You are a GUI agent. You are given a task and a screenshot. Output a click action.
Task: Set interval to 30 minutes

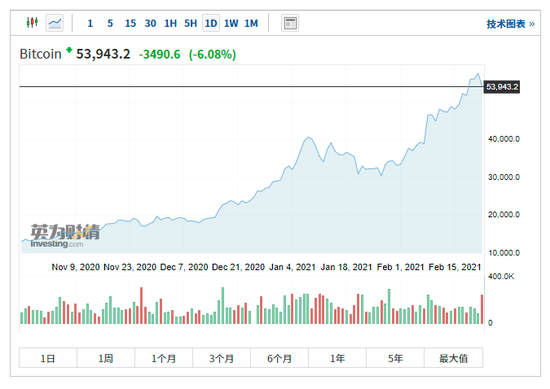[150, 24]
